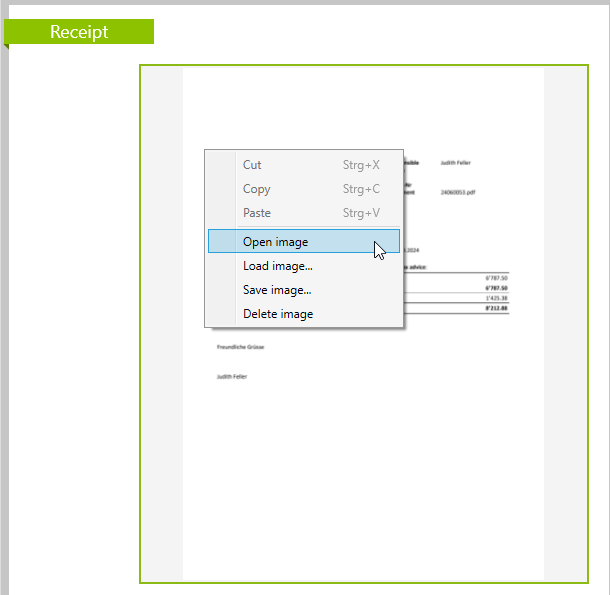The image size is (610, 595).
Task: Click the total amount 8'212.88
Action: 496,308
